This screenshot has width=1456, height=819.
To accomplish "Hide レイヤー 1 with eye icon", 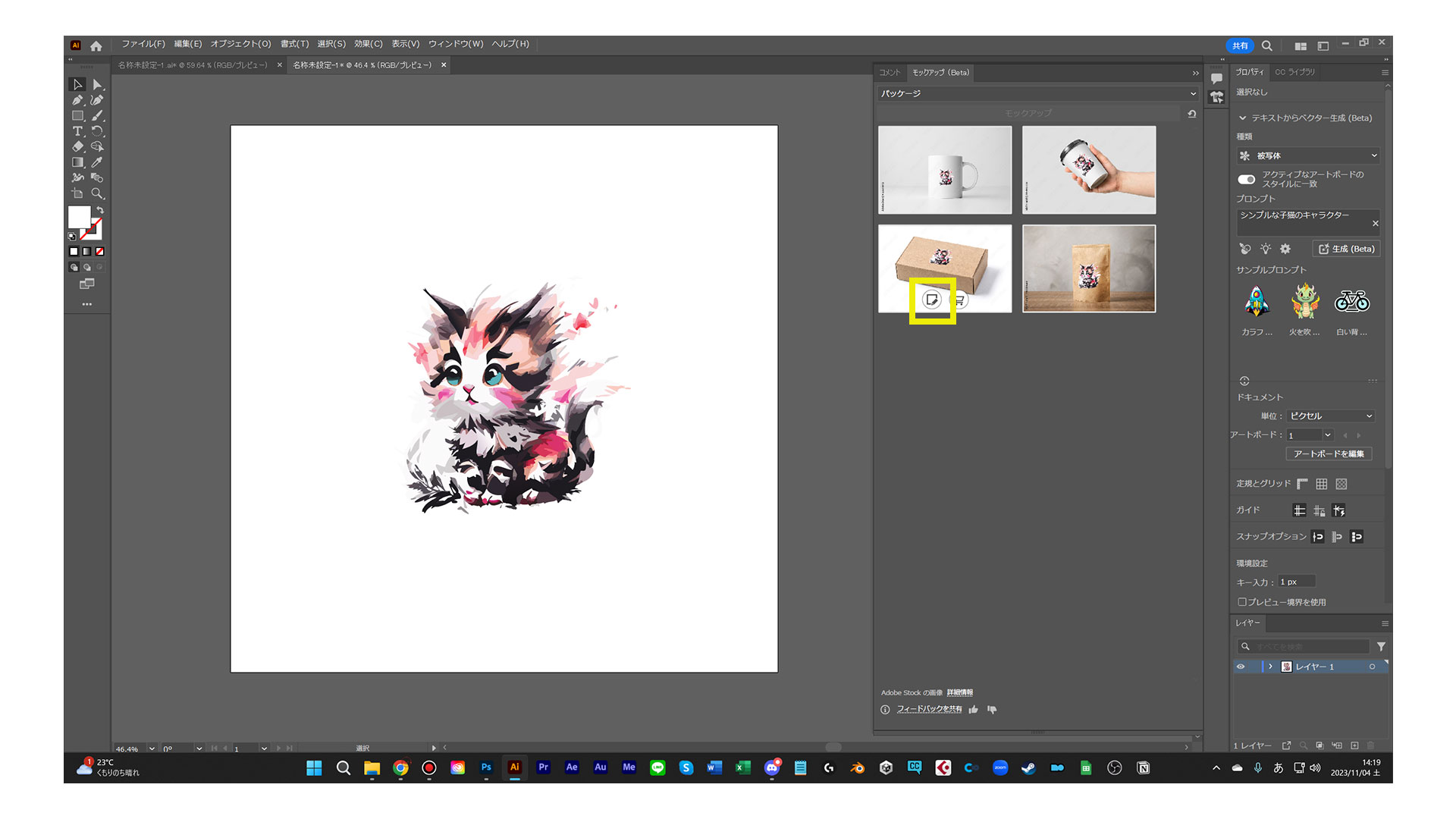I will point(1241,667).
